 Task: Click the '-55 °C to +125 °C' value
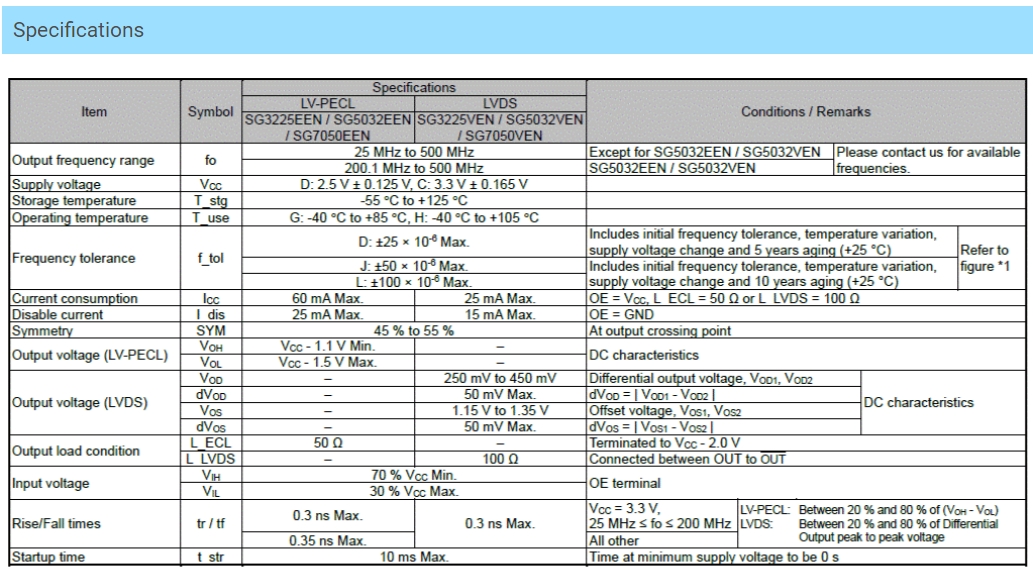click(414, 201)
